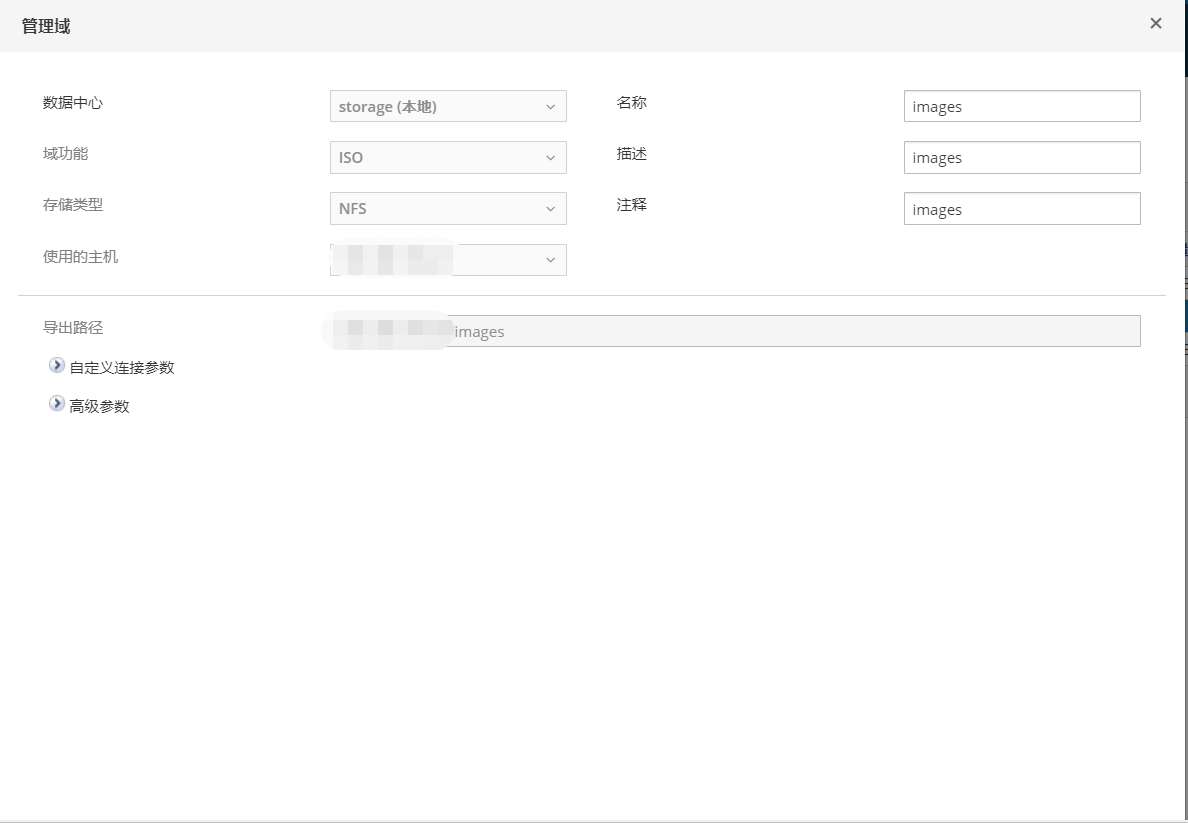Click the 管理域 dialog title

(x=46, y=26)
